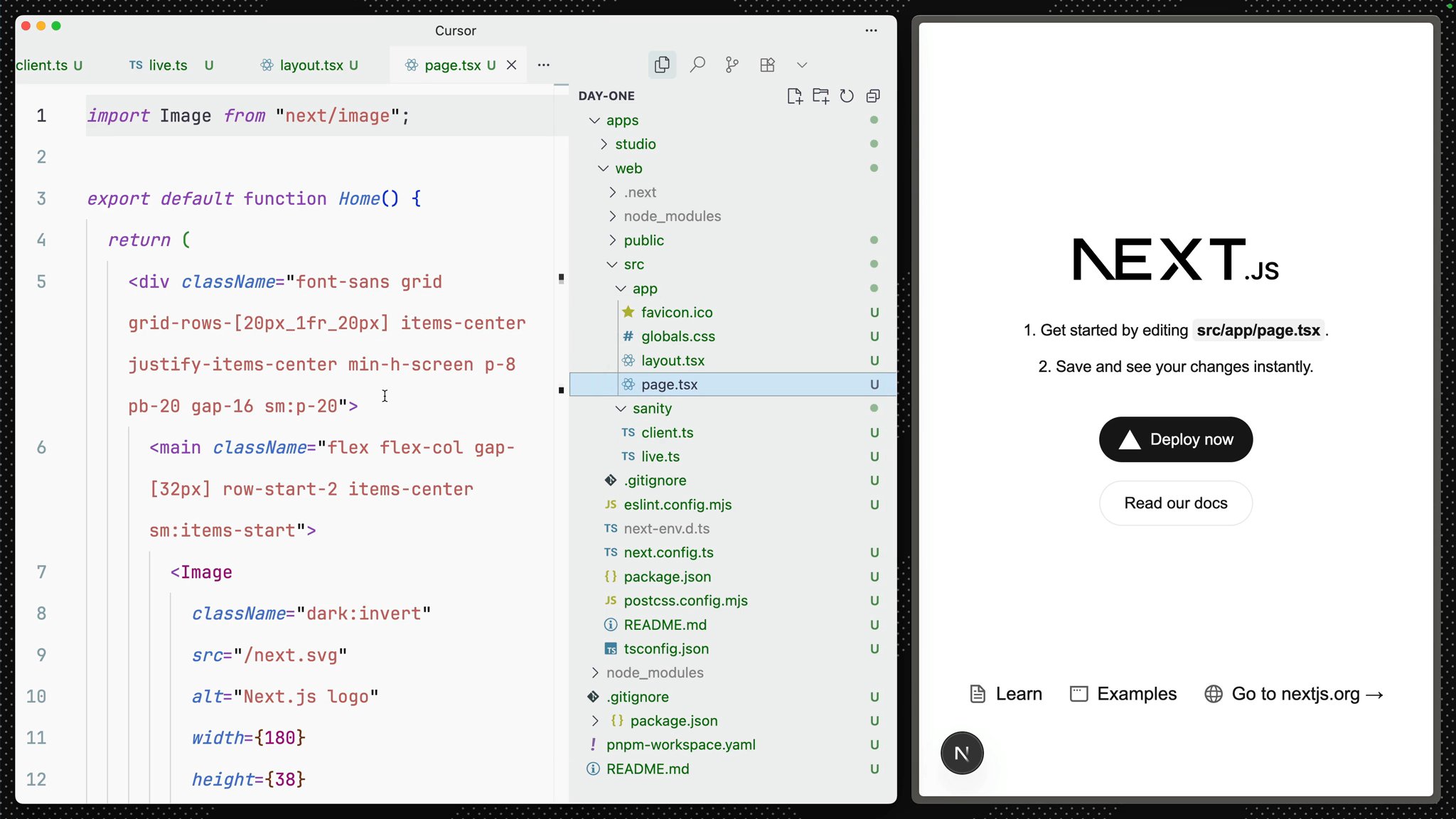Click line number 7 in the gutter
Image resolution: width=1456 pixels, height=819 pixels.
pyautogui.click(x=41, y=572)
